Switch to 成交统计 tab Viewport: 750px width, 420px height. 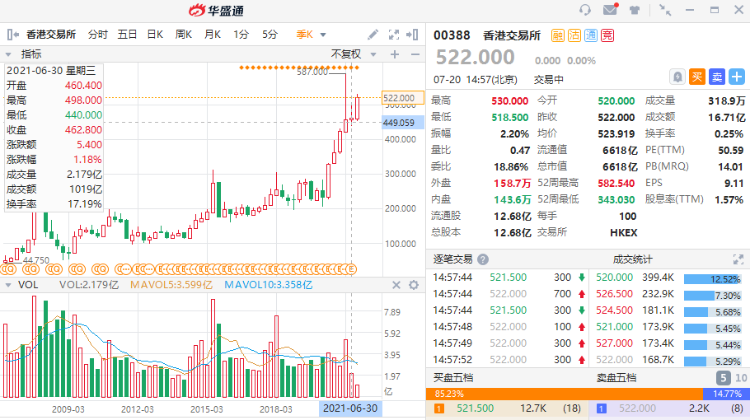(x=632, y=260)
